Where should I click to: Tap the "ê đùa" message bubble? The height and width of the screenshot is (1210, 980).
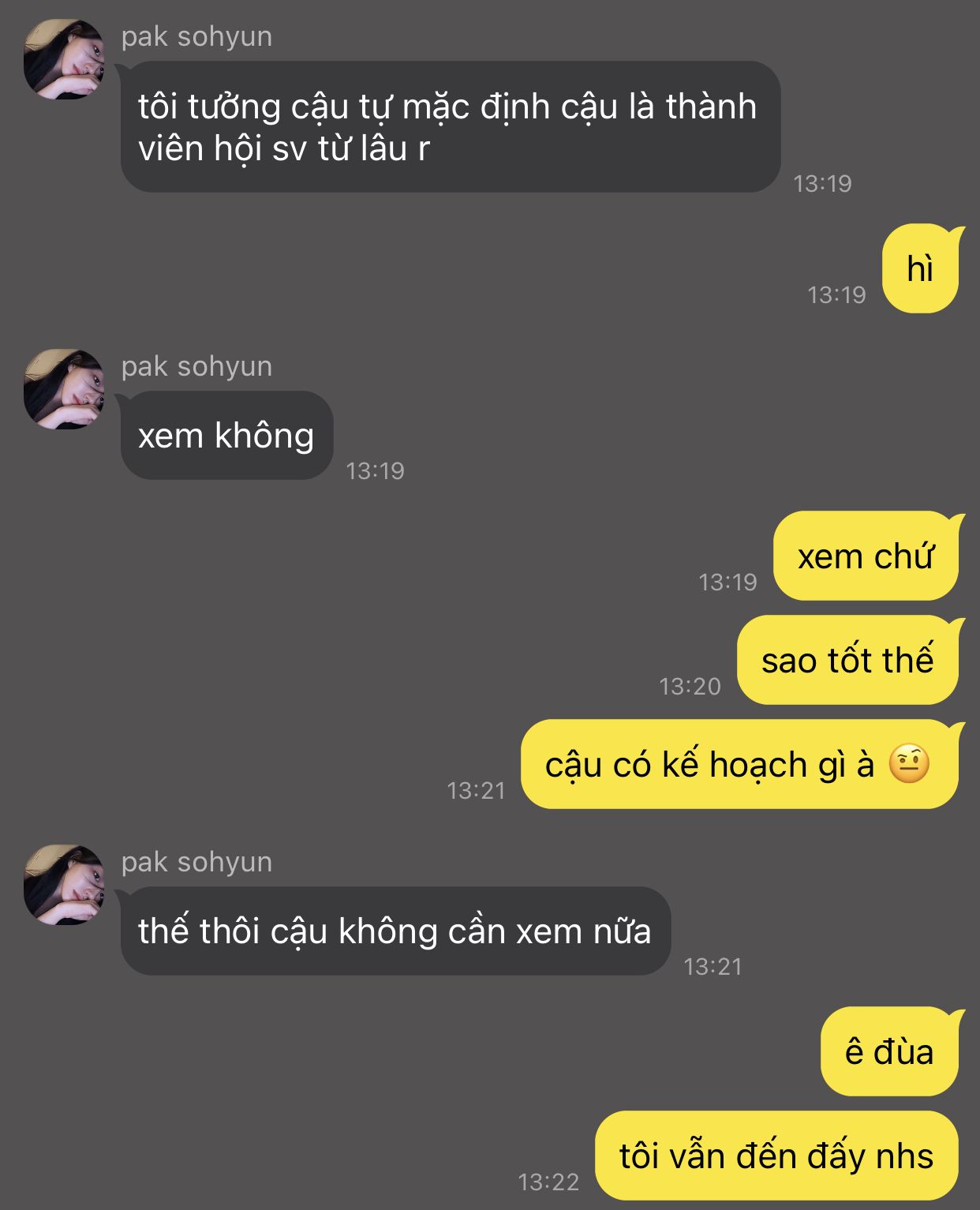coord(890,1051)
